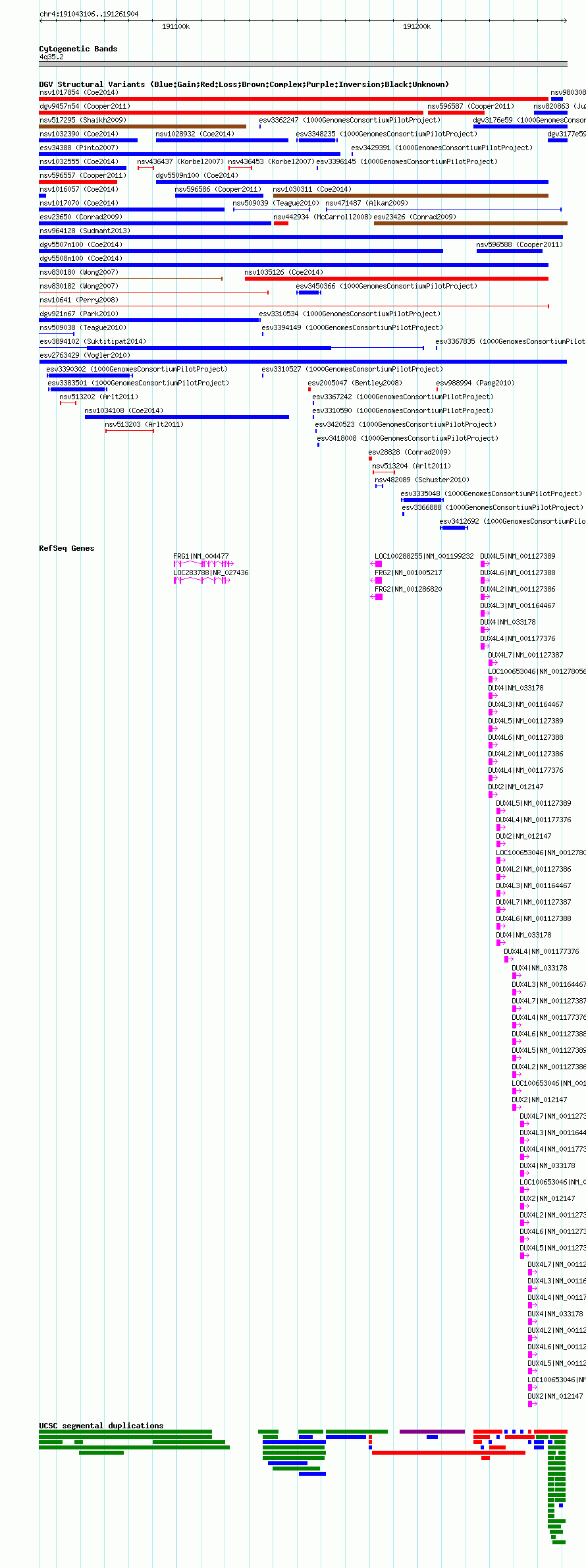
Task: Open nsv10641 (Perry2008) variant
Action: click(x=79, y=300)
